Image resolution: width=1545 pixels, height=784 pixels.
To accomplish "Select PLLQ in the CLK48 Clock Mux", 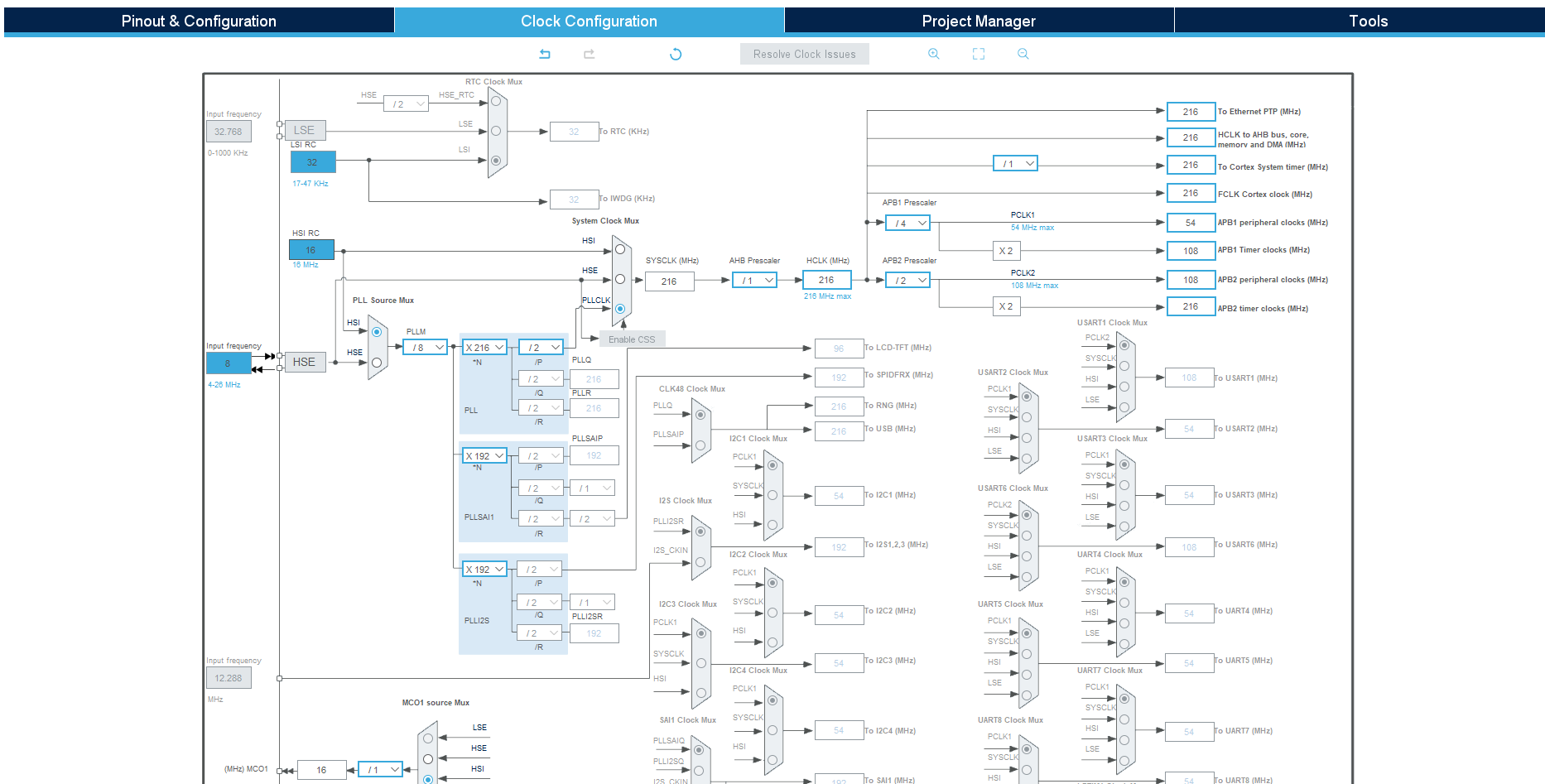I will [x=700, y=415].
